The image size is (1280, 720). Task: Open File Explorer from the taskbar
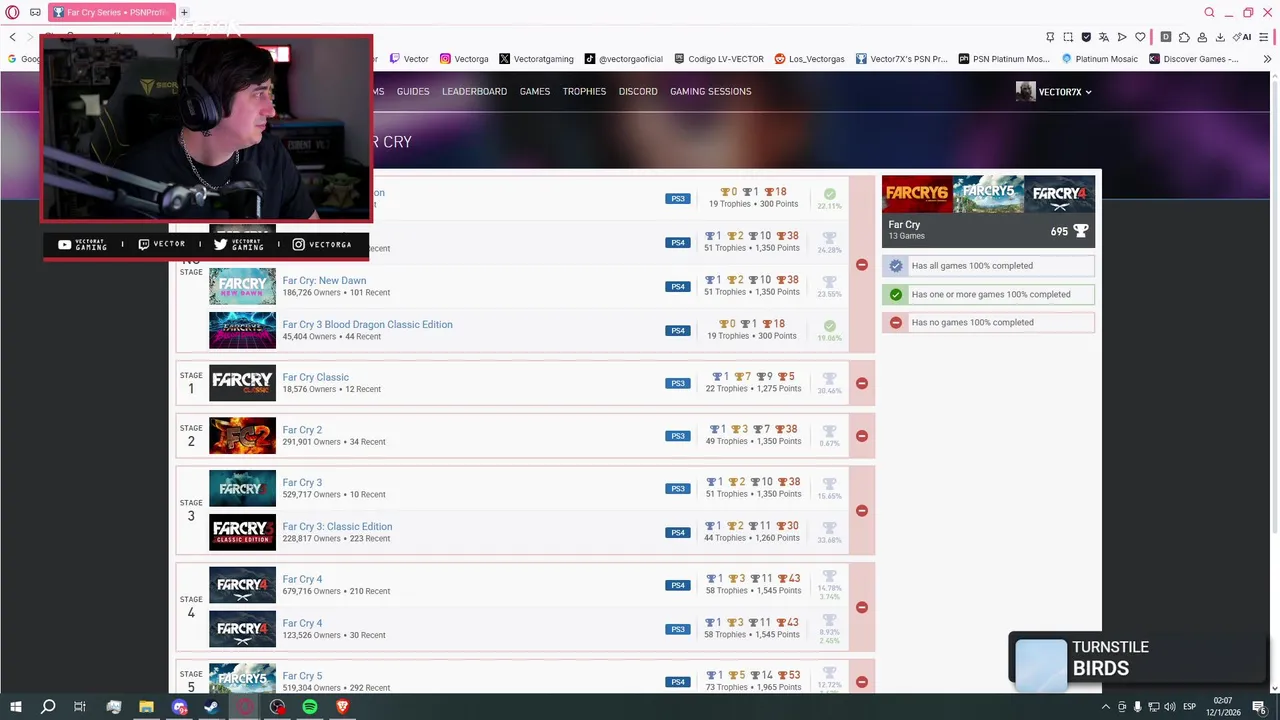[146, 707]
